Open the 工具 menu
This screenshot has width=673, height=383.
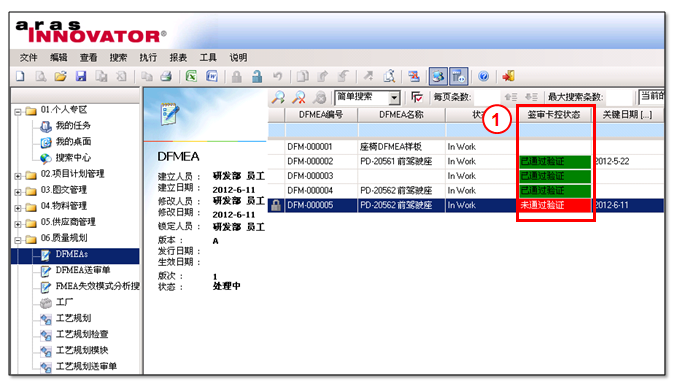tap(208, 58)
